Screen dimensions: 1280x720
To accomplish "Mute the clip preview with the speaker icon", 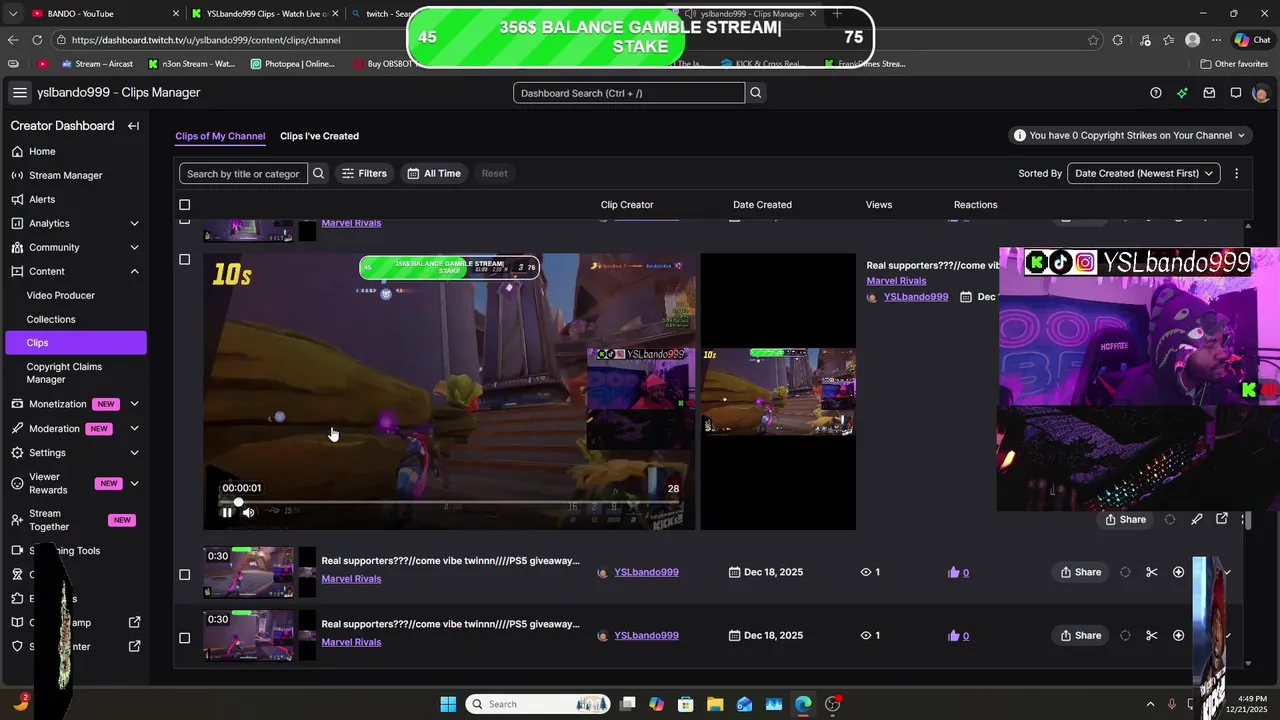I will point(248,512).
